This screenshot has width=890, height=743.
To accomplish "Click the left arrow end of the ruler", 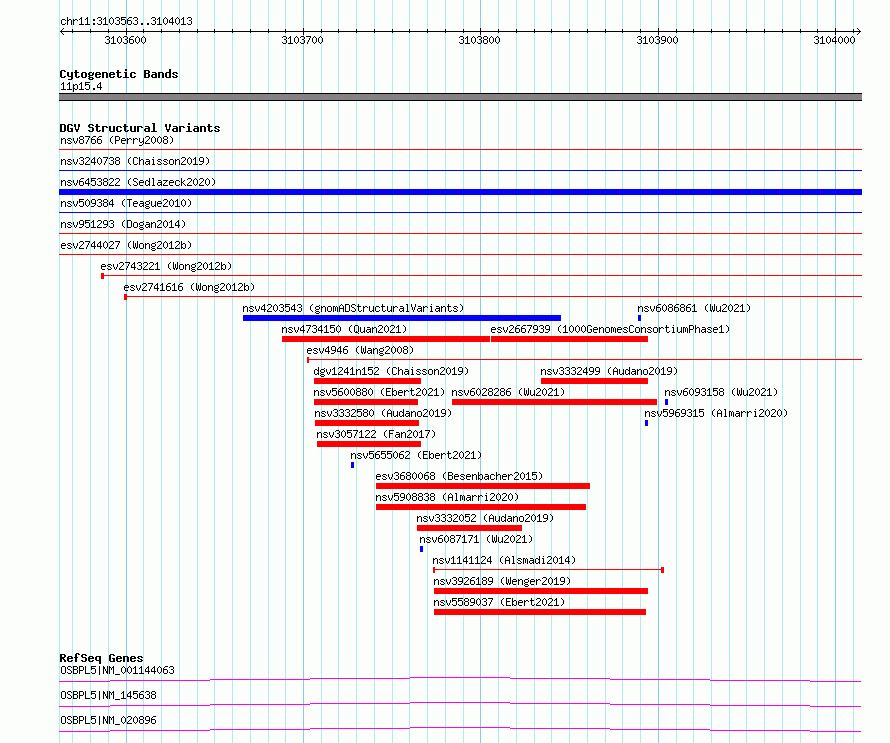I will point(62,32).
